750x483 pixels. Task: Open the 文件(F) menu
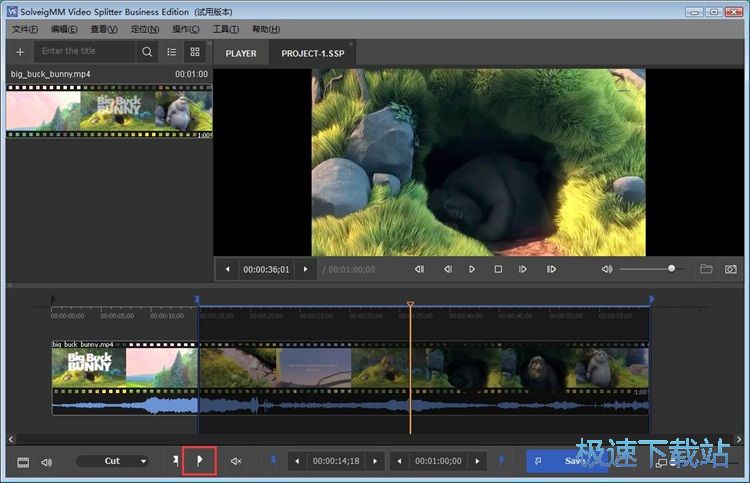[25, 29]
